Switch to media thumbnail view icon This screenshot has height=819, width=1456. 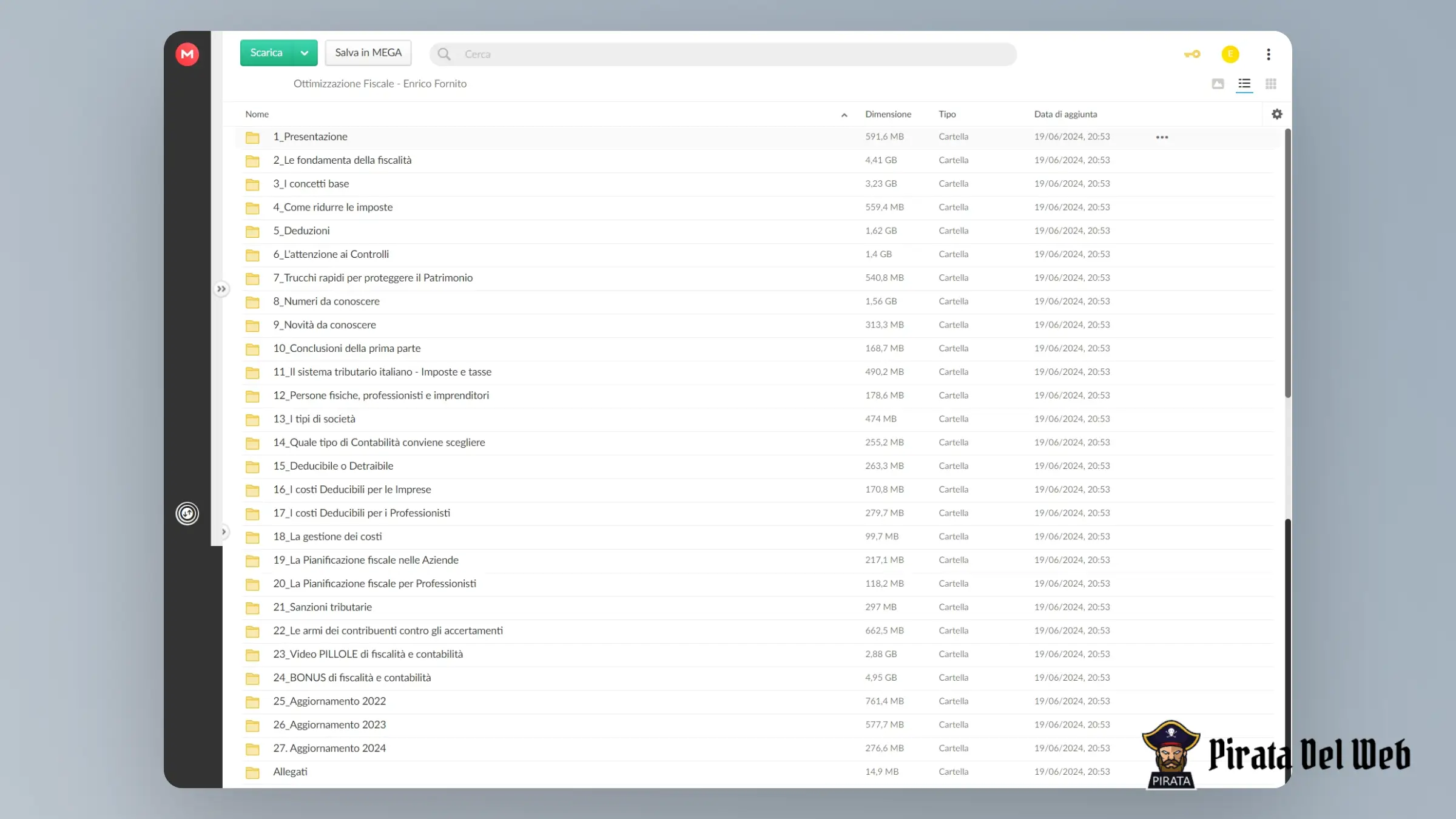click(1218, 84)
